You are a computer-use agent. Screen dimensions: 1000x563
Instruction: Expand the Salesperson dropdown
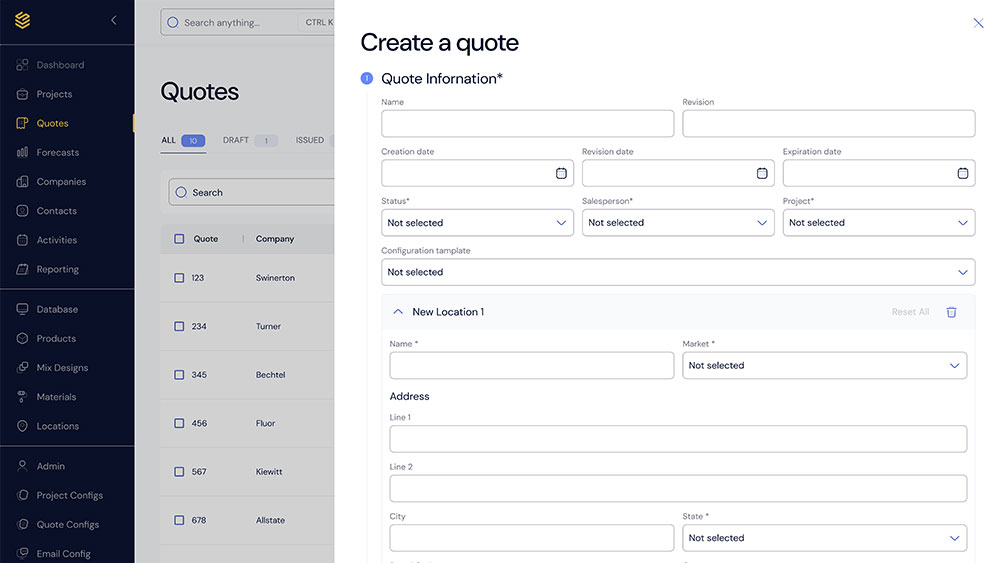tap(678, 223)
